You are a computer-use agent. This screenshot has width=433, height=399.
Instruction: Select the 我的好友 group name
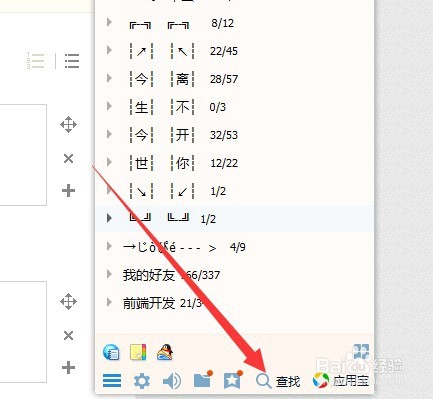[x=149, y=275]
